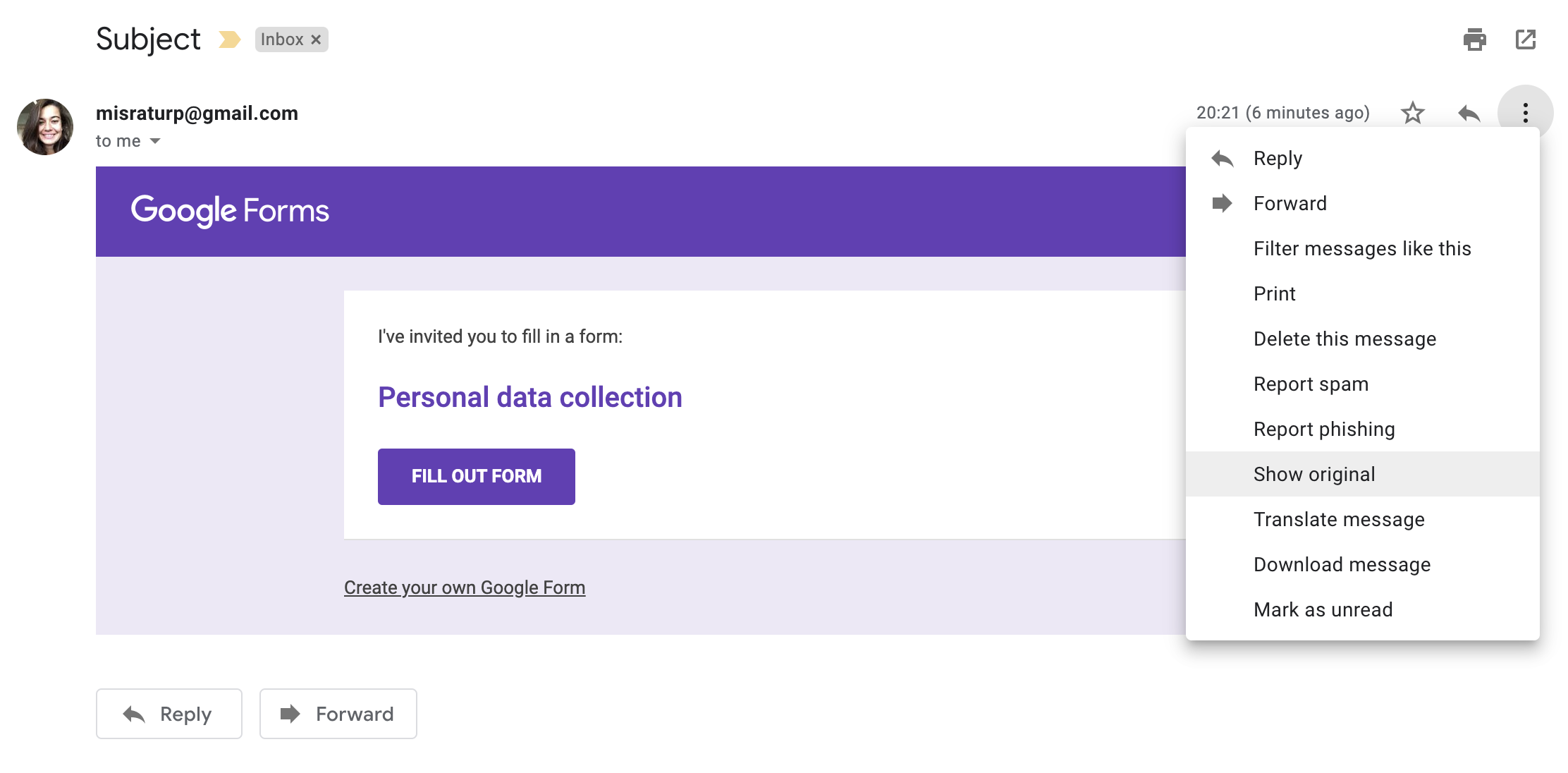Click the three-dot More options button
This screenshot has height=773, width=1568.
[x=1525, y=113]
